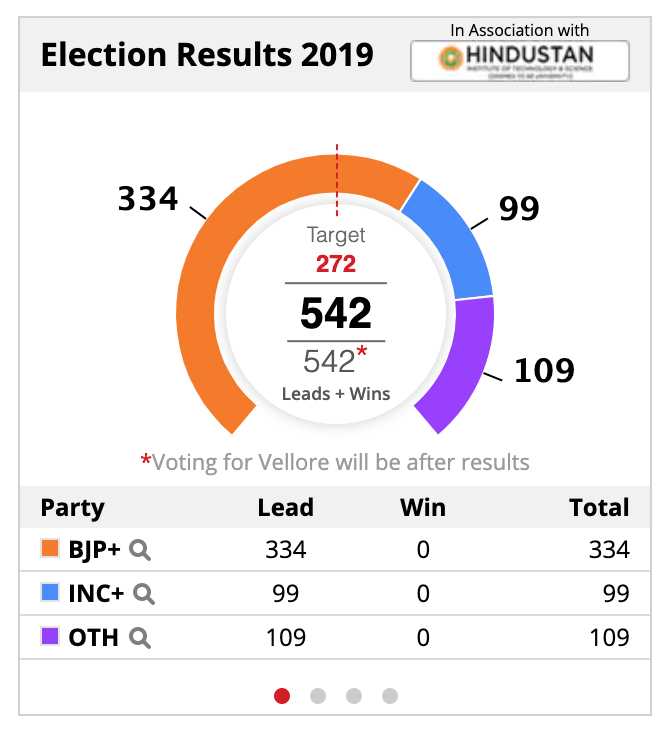
Task: Click the Total column header
Action: tap(599, 508)
